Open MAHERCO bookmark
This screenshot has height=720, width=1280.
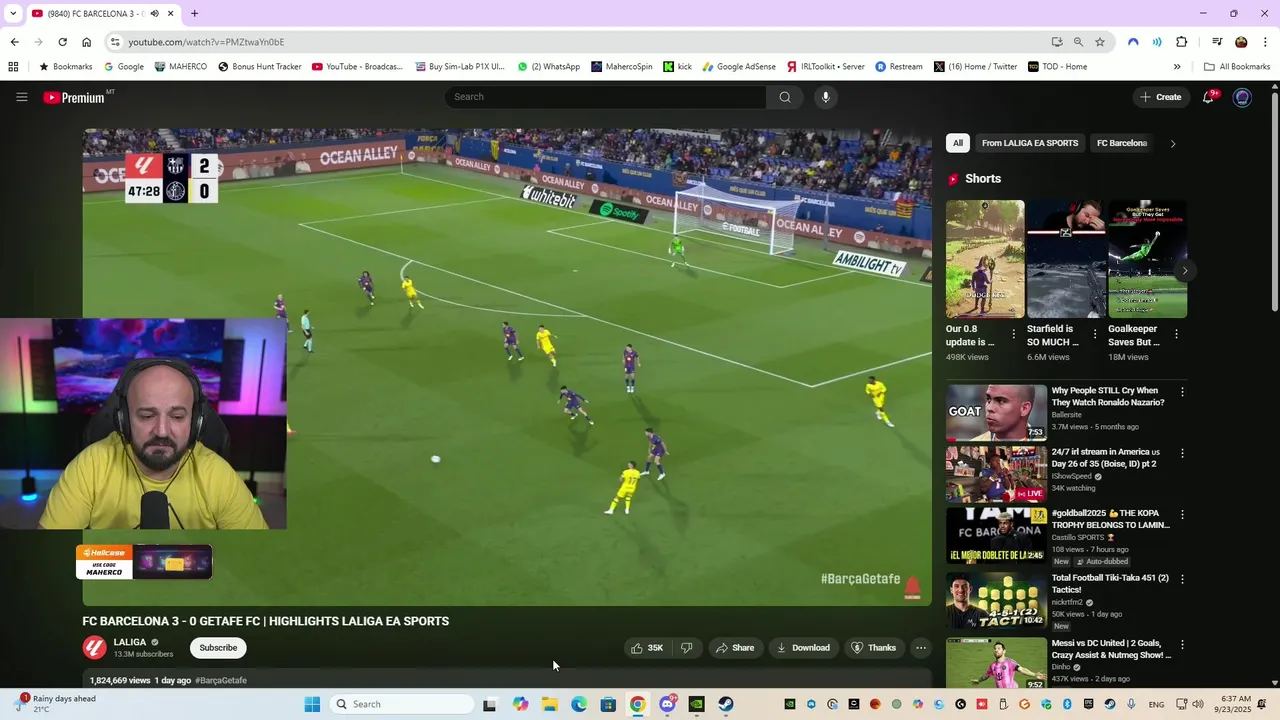point(181,67)
